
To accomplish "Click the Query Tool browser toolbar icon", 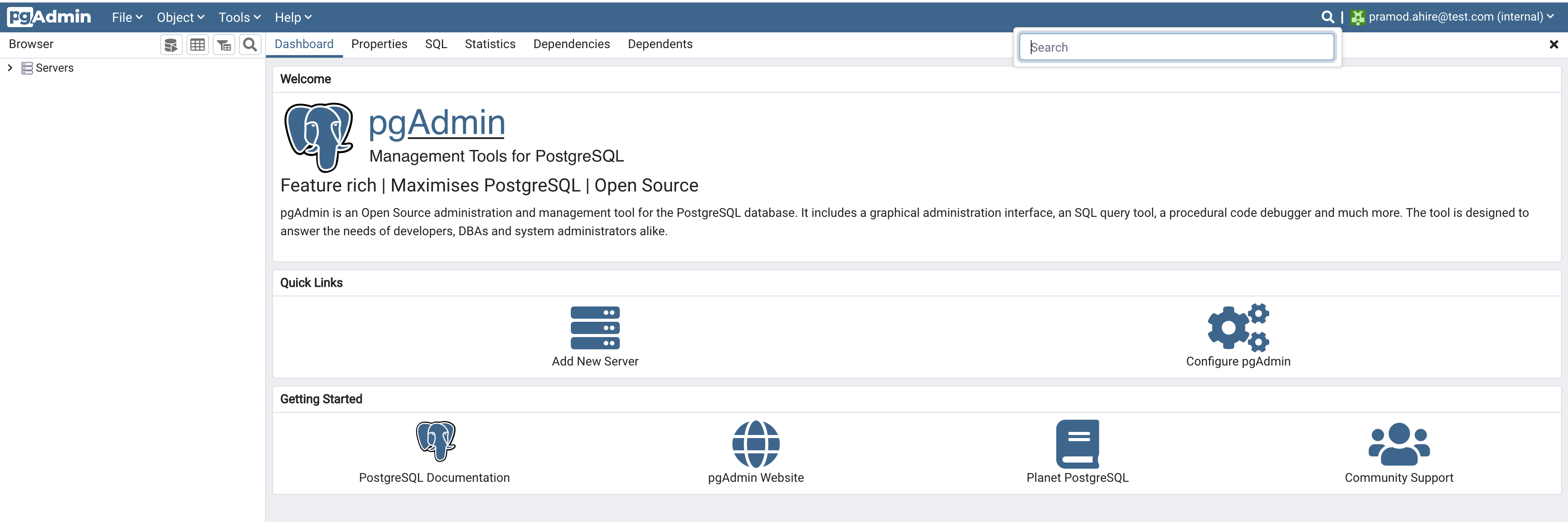I will point(171,45).
